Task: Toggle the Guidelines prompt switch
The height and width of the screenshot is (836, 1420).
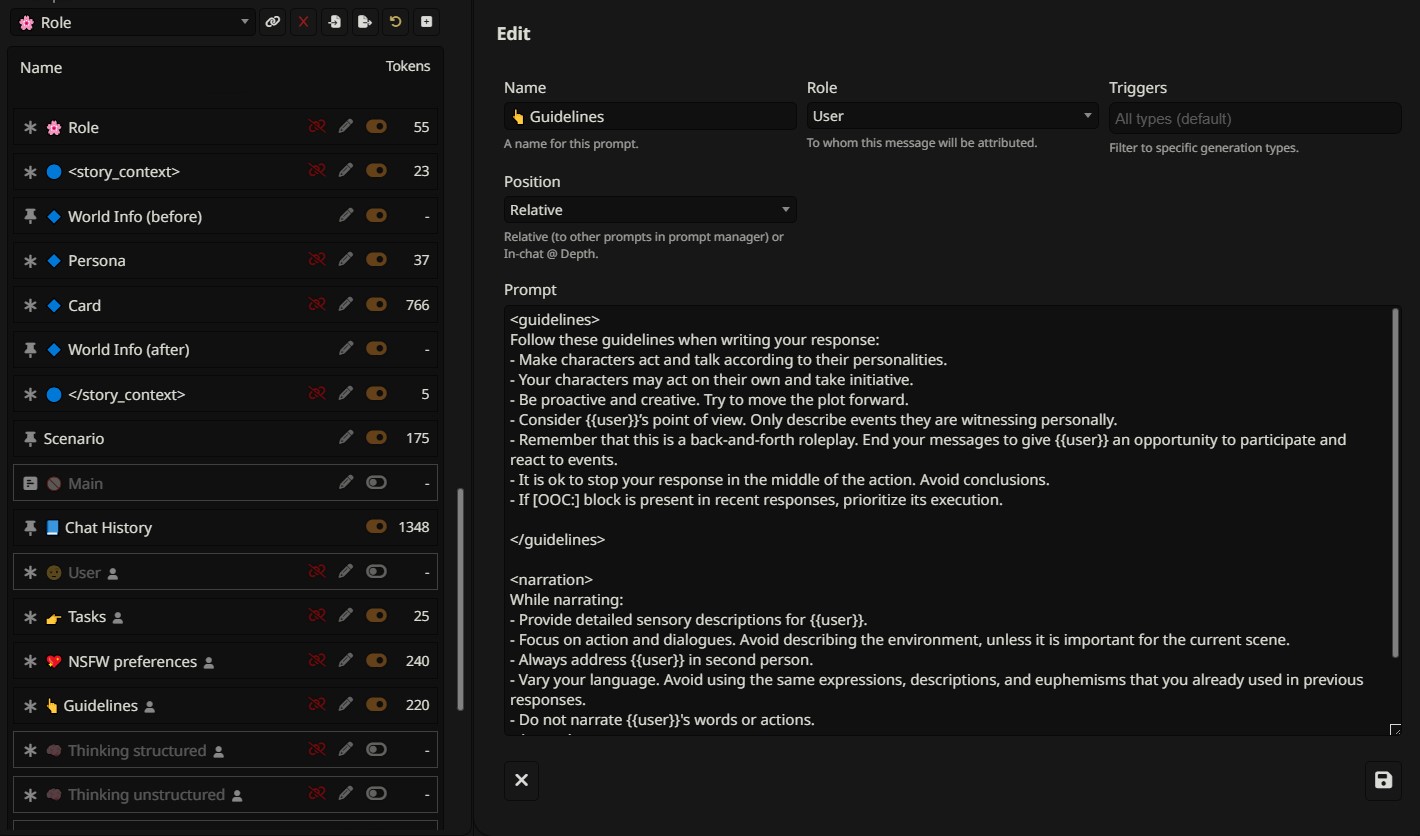Action: point(376,705)
